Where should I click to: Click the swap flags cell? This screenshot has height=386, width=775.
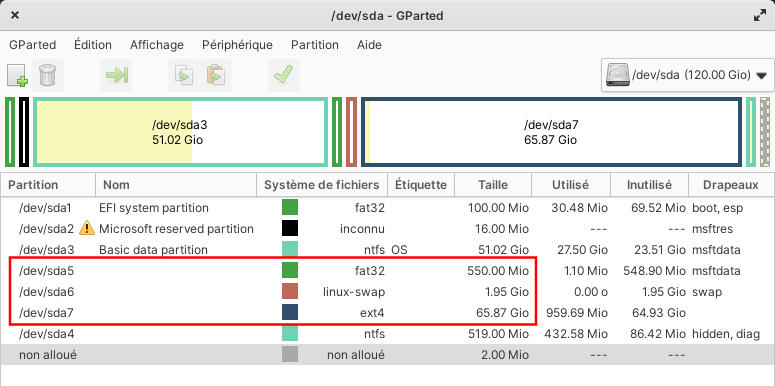point(707,292)
